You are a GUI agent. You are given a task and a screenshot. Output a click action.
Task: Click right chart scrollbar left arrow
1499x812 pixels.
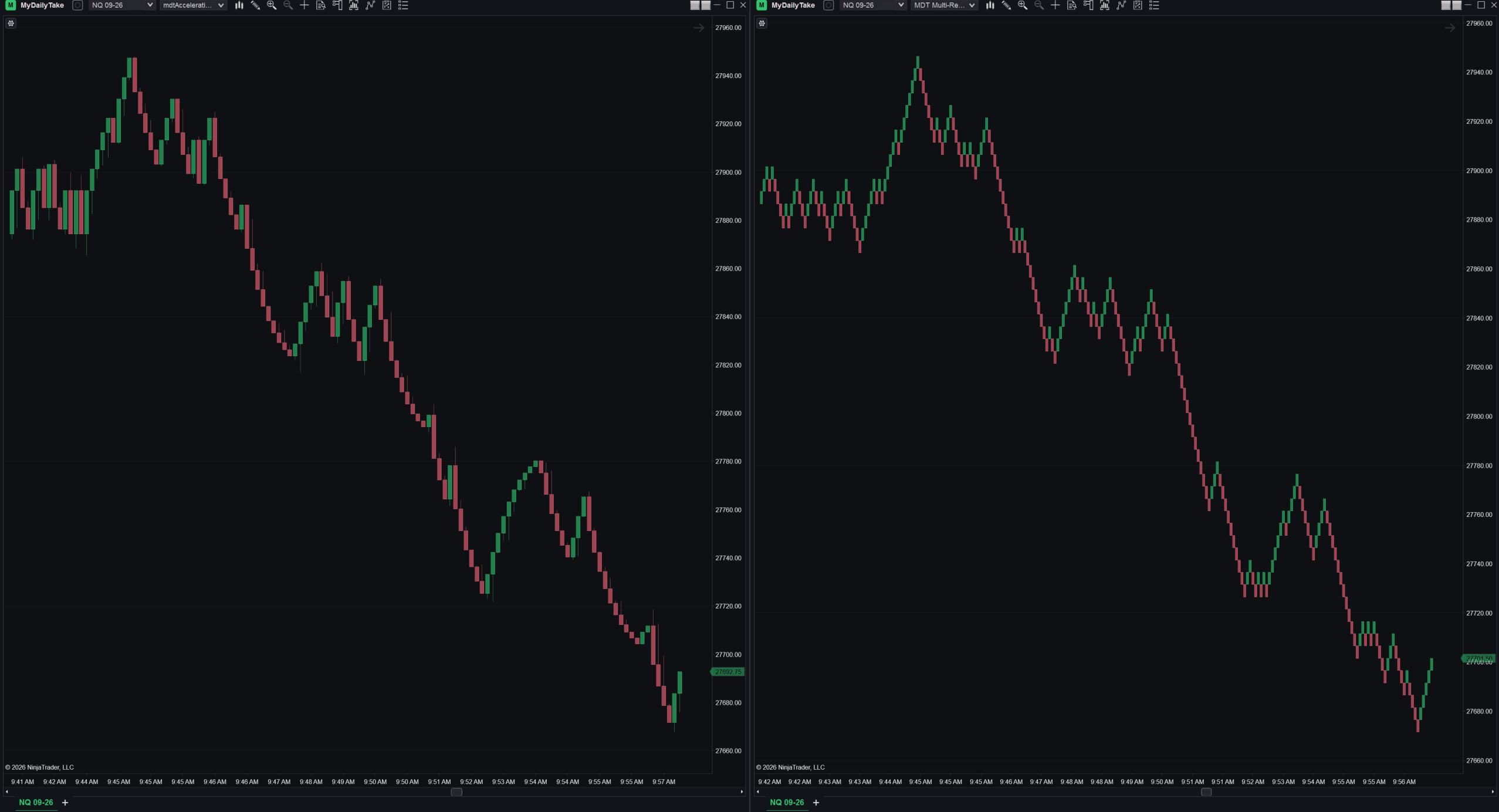click(757, 792)
